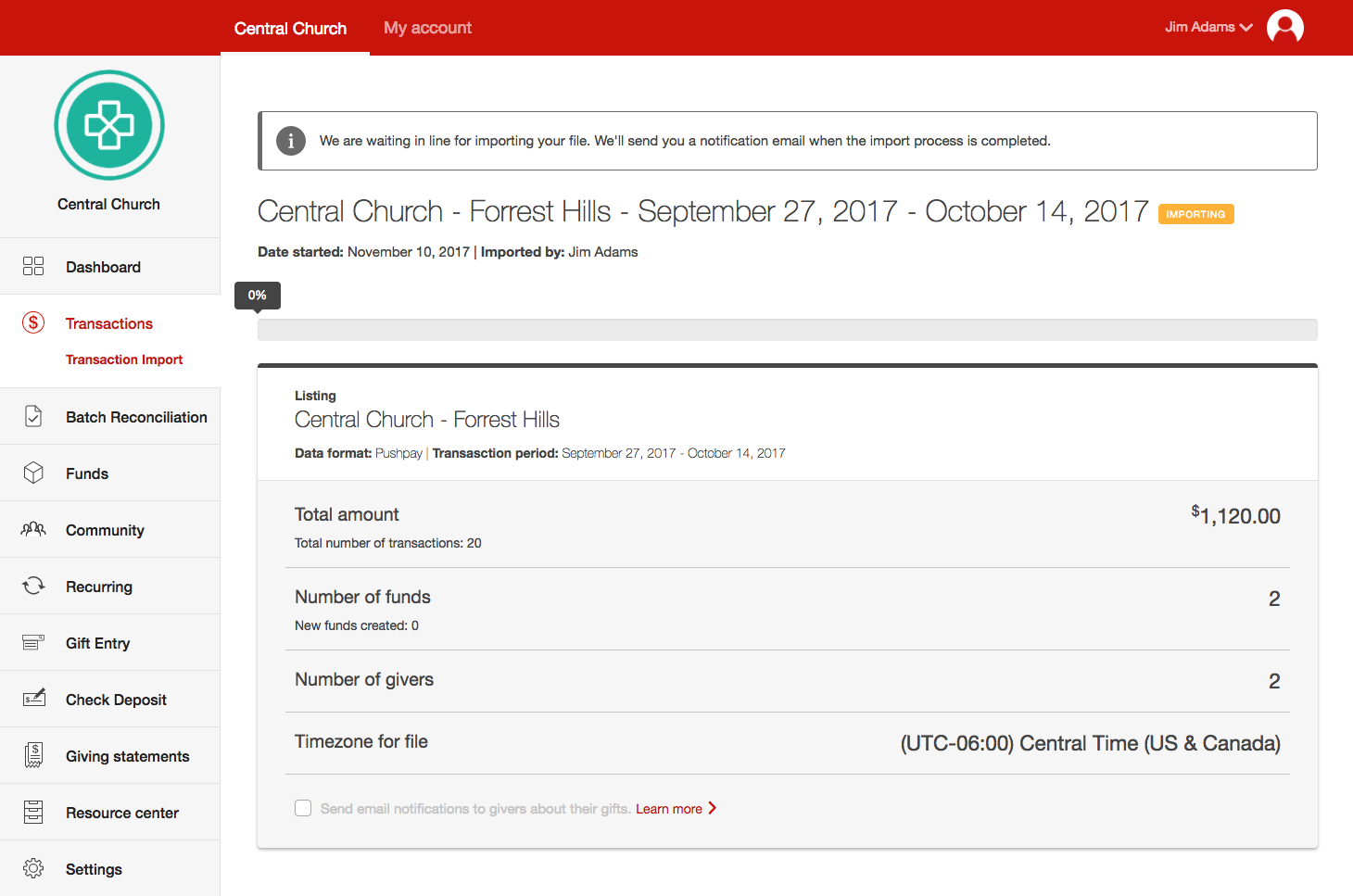The image size is (1353, 896).
Task: Click the Dashboard grid icon
Action: click(x=33, y=267)
